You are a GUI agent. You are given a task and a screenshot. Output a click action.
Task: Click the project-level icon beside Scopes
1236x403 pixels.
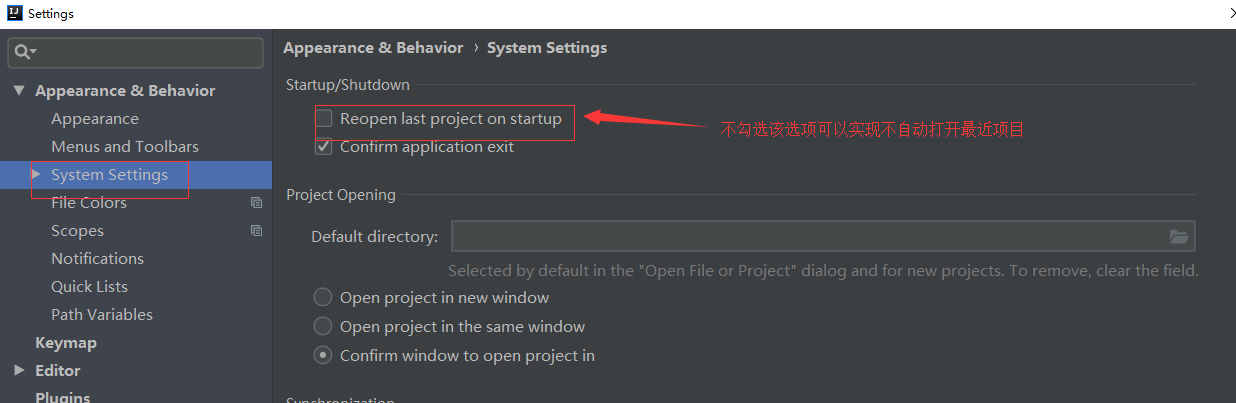257,231
